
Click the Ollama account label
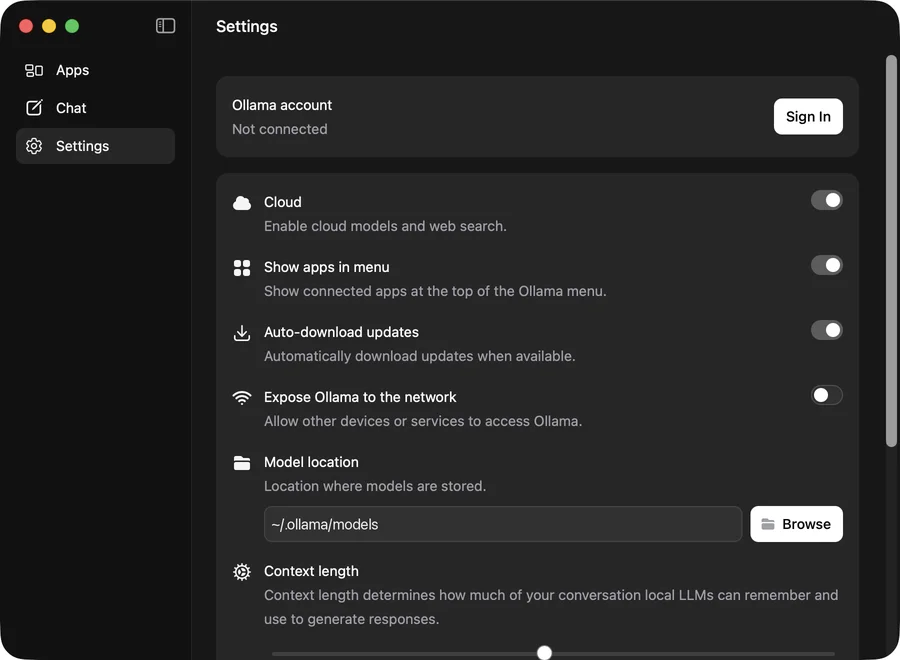pos(282,105)
